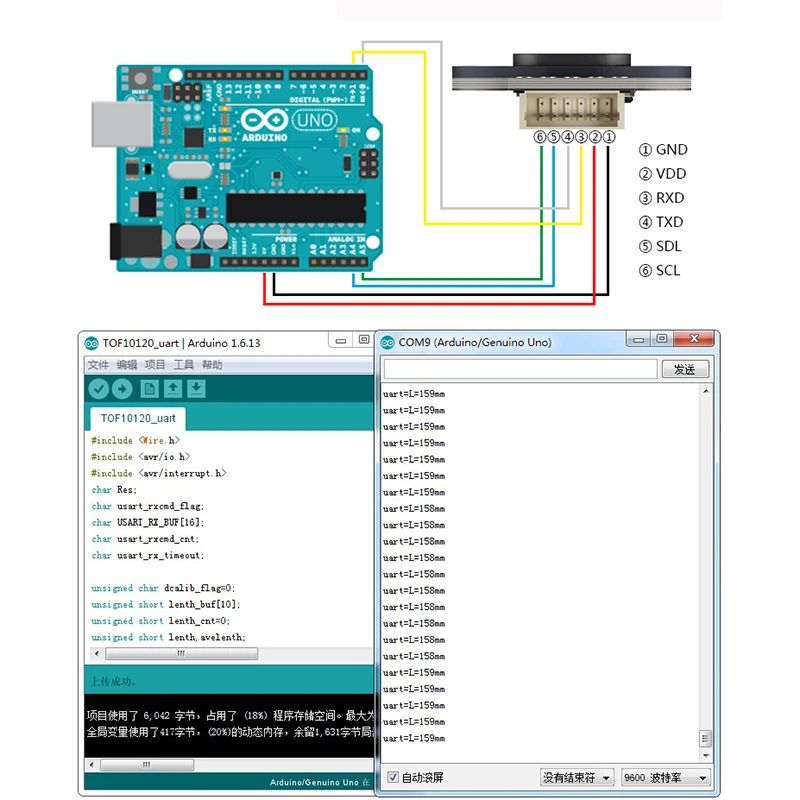
Task: Create a new sketch with the New icon
Action: click(149, 389)
